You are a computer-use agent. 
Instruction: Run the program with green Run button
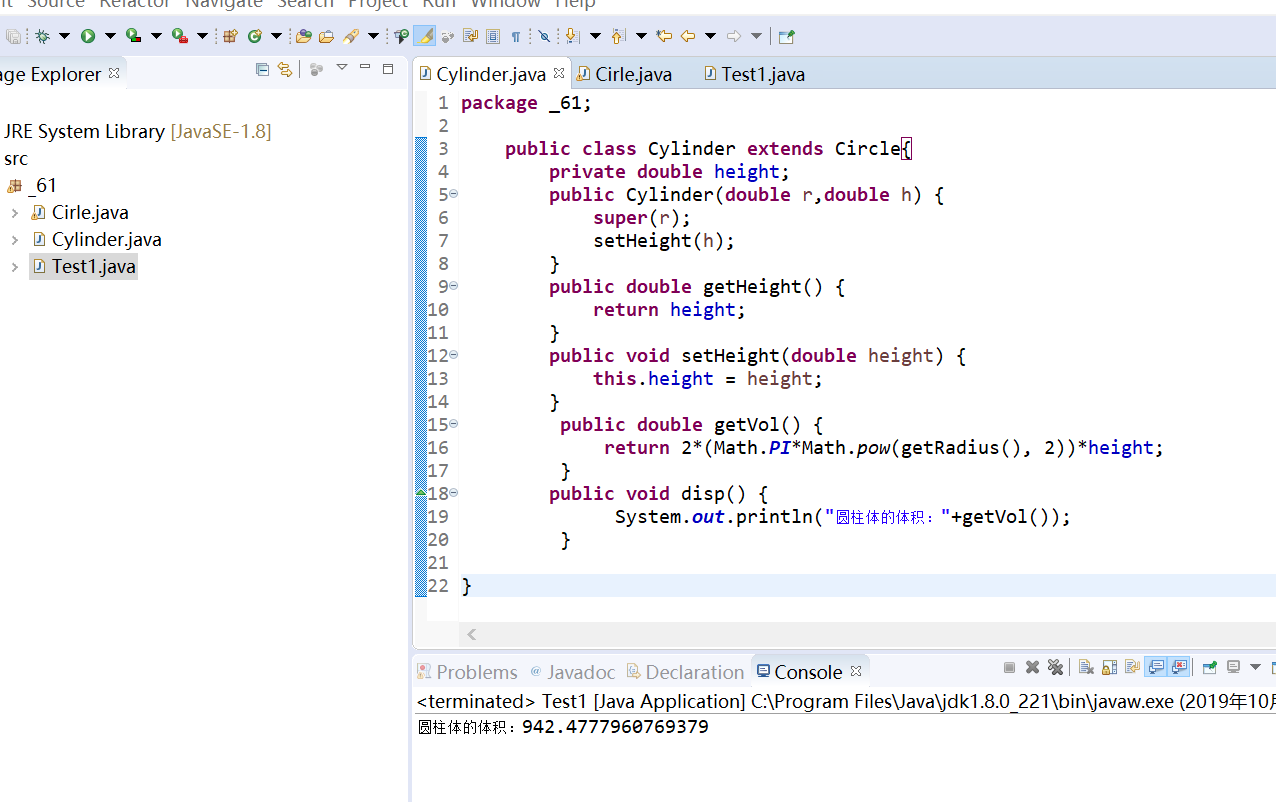tap(88, 37)
